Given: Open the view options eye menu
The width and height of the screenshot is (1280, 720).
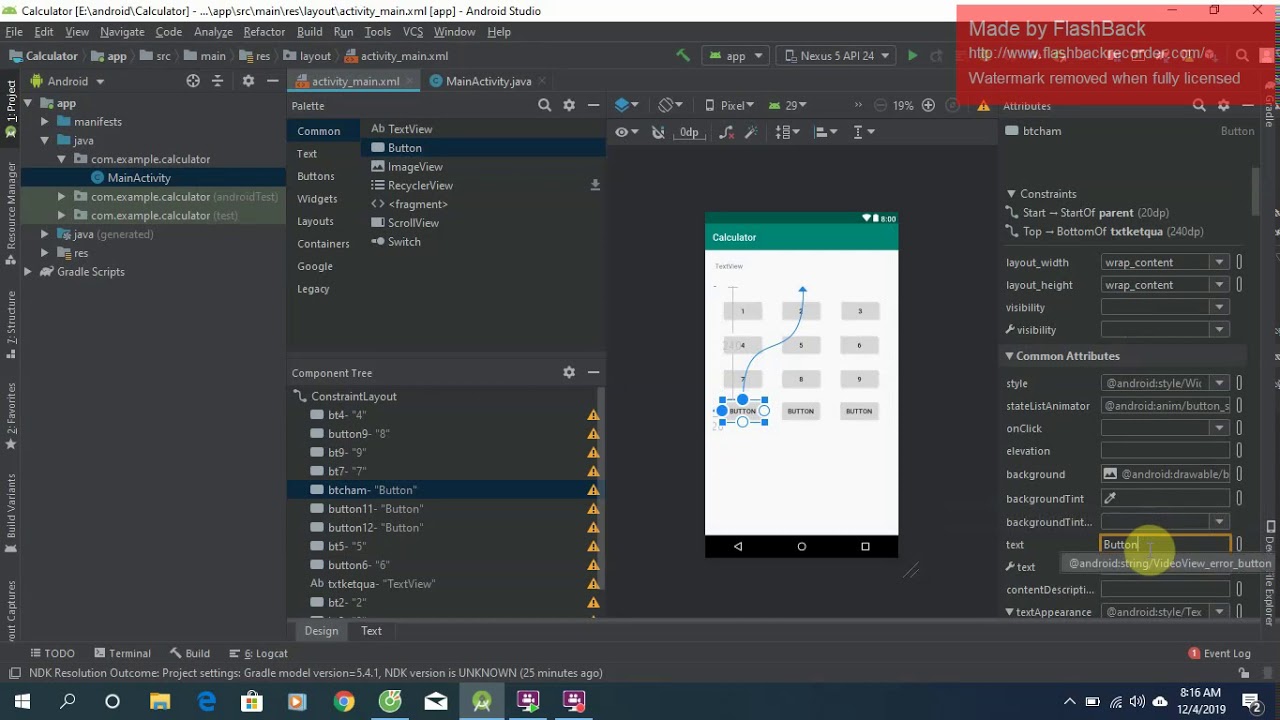Looking at the screenshot, I should click(626, 132).
